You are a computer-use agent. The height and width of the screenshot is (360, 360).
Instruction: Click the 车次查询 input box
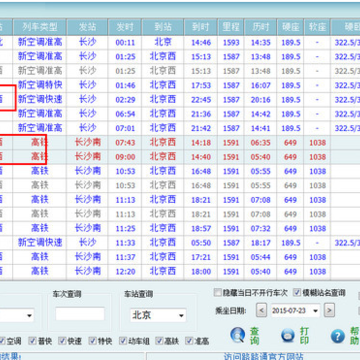pos(80,314)
